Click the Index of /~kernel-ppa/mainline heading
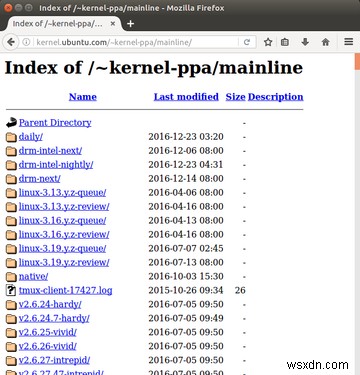Screen dimensions: 360x375 click(154, 68)
